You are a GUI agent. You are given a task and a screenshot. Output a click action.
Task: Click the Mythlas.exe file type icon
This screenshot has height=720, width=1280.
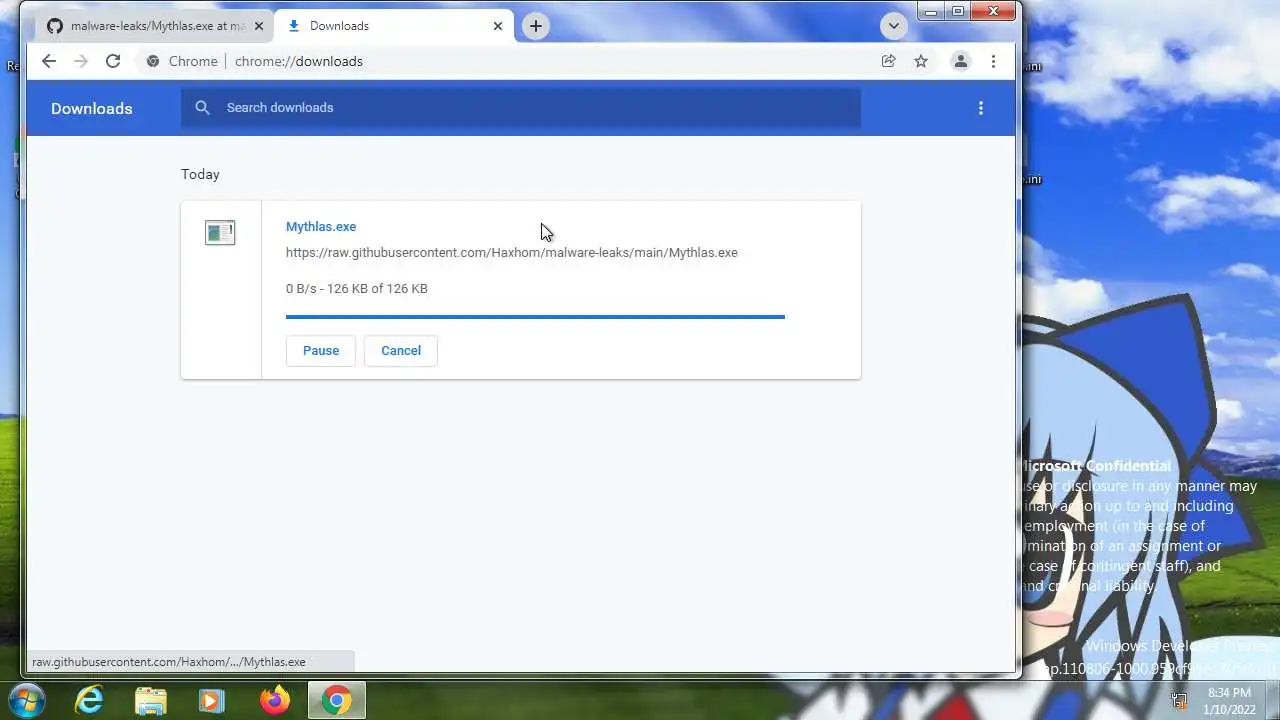point(220,233)
